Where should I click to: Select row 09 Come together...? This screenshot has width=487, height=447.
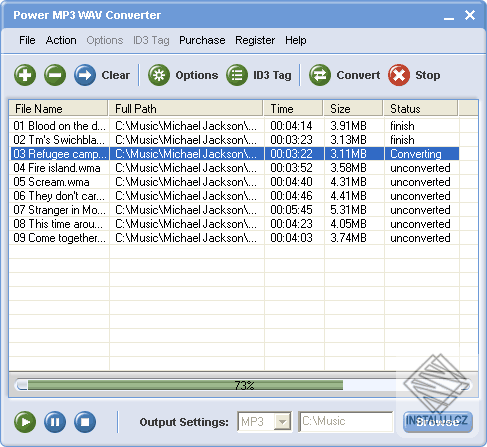coord(235,238)
